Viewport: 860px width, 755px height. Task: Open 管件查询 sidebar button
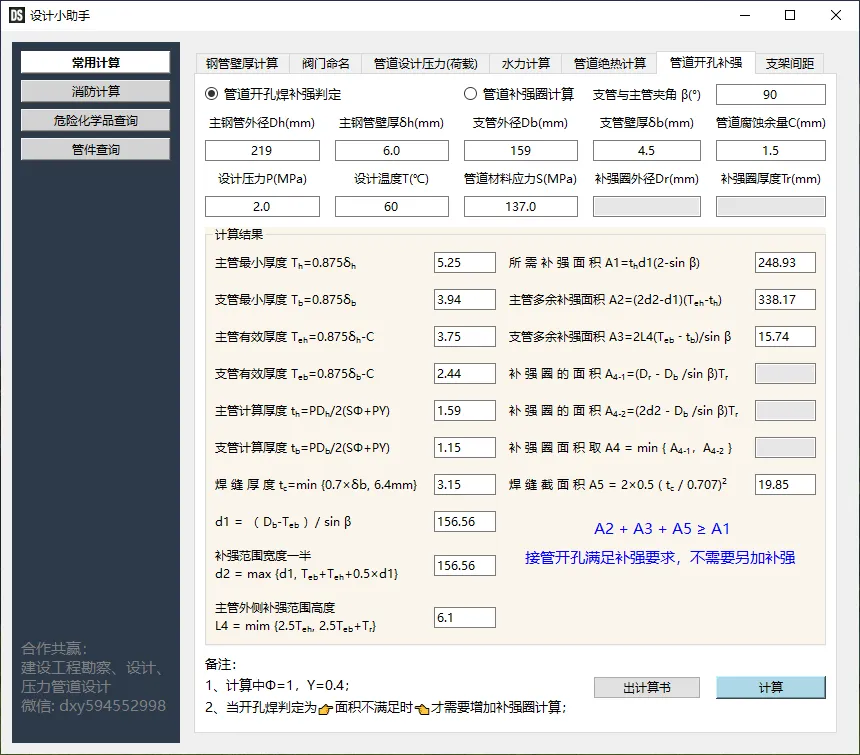[95, 149]
